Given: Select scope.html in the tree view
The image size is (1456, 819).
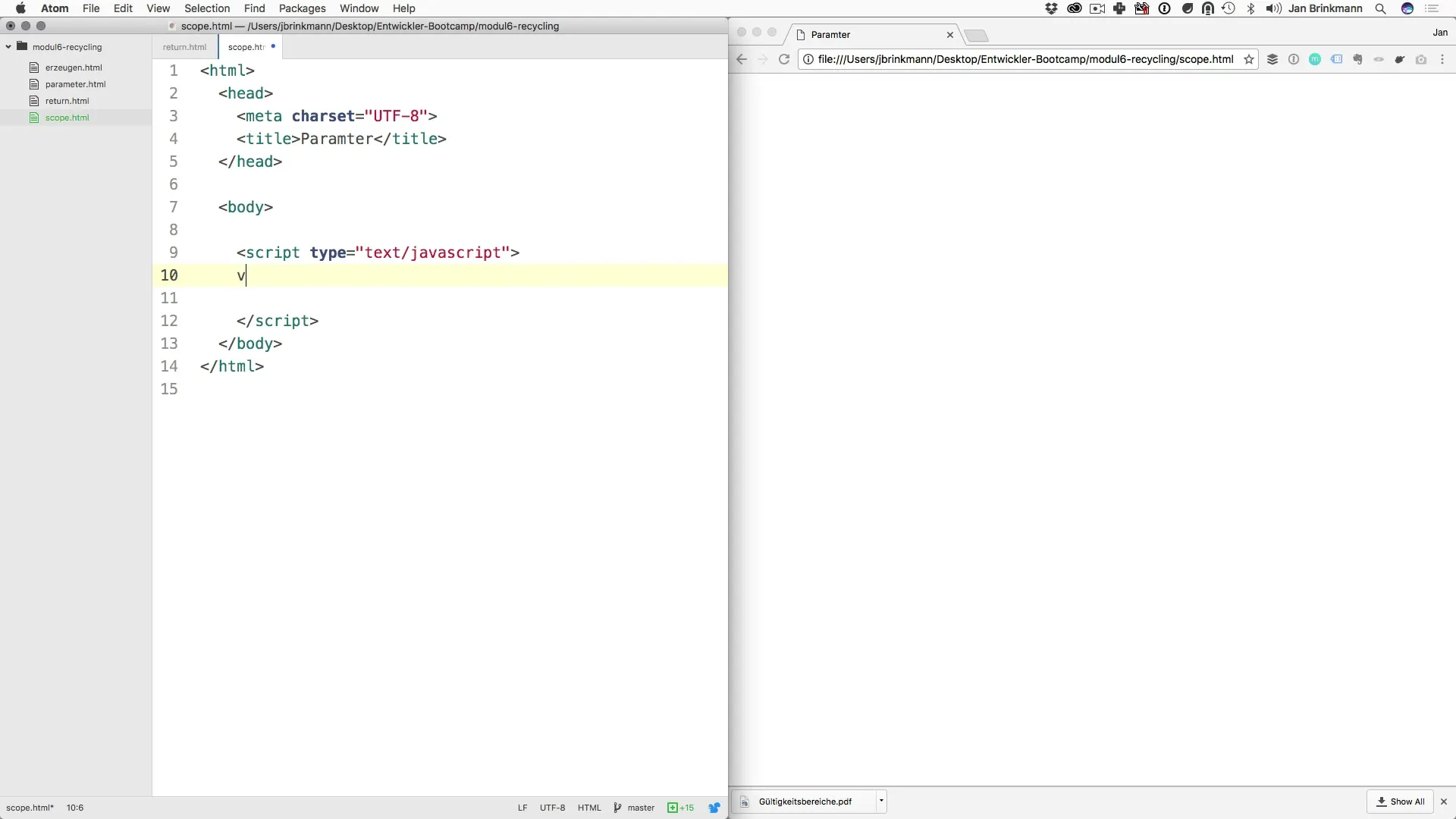Looking at the screenshot, I should click(x=67, y=118).
